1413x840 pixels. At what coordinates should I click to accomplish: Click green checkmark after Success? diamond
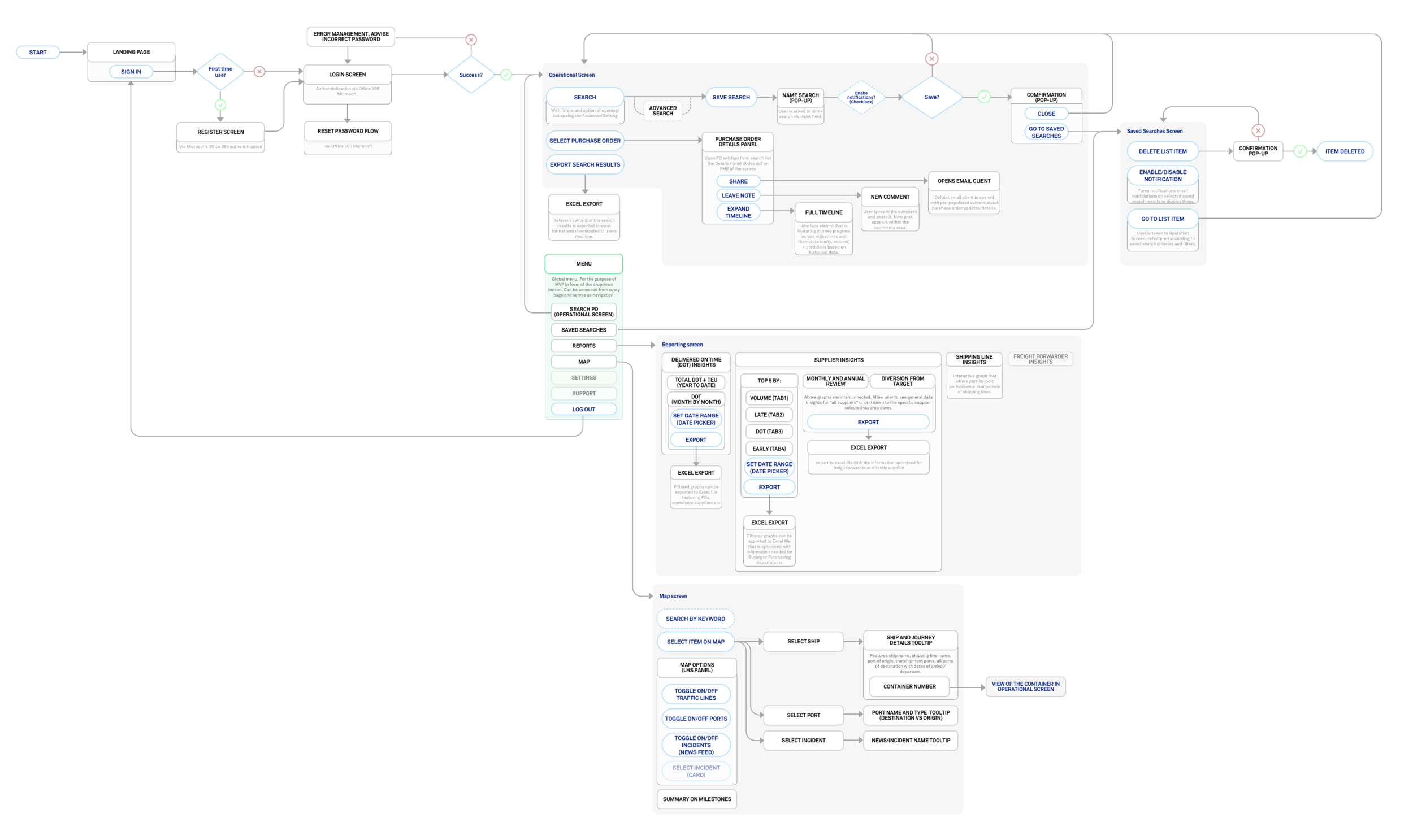point(506,75)
